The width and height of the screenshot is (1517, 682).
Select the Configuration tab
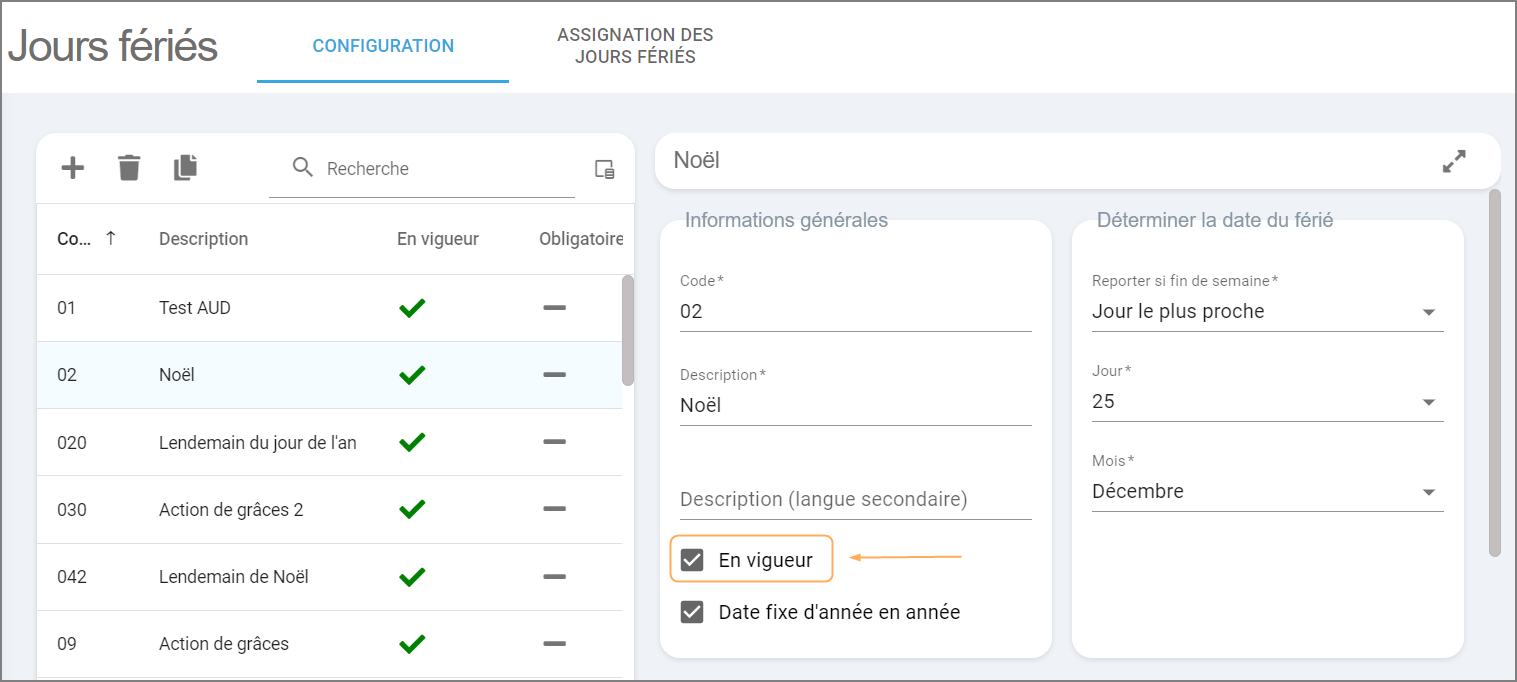(x=383, y=46)
